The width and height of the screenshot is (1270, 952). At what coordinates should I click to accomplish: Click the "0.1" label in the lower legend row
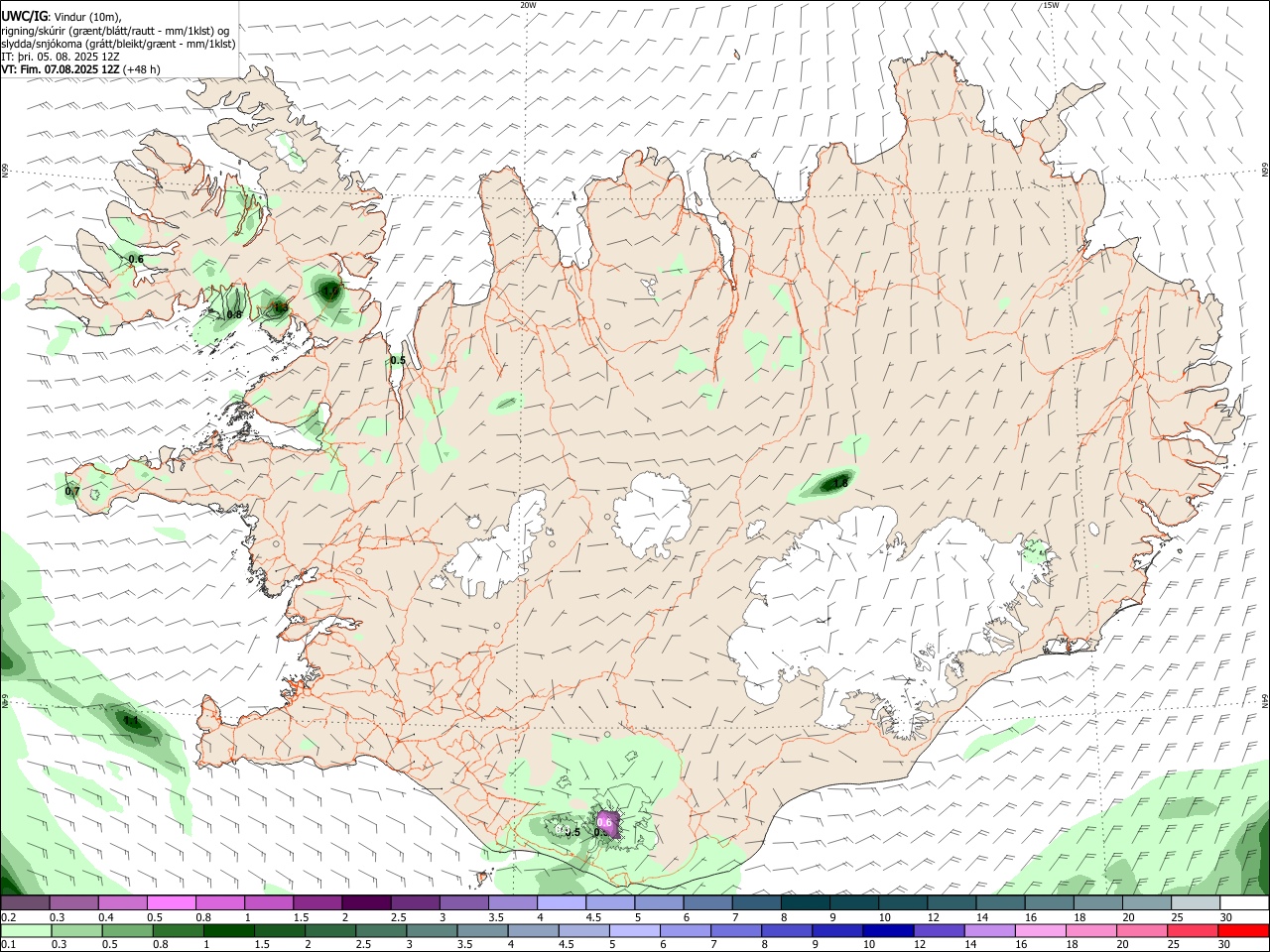coord(8,945)
